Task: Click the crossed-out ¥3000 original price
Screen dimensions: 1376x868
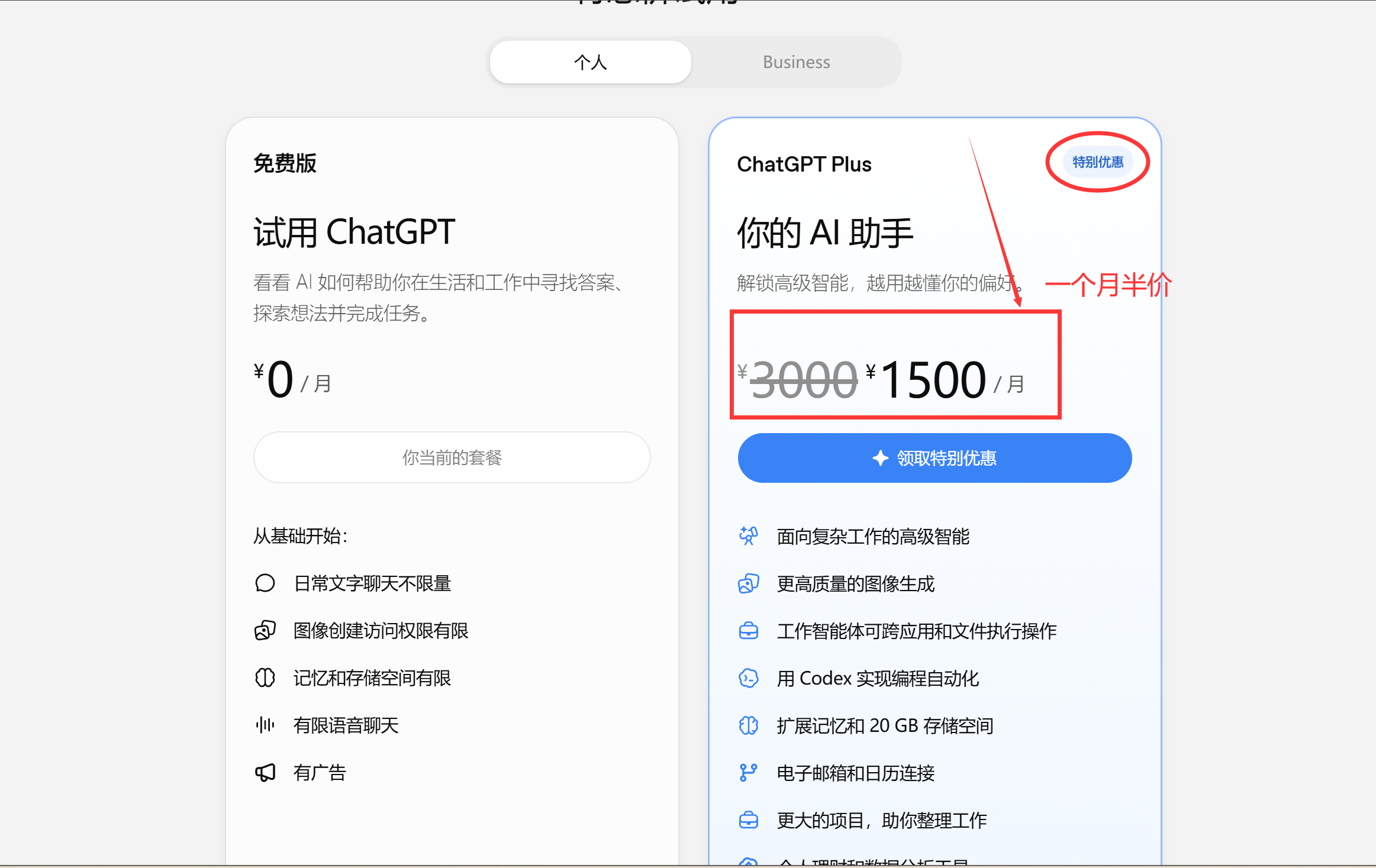Action: 798,380
